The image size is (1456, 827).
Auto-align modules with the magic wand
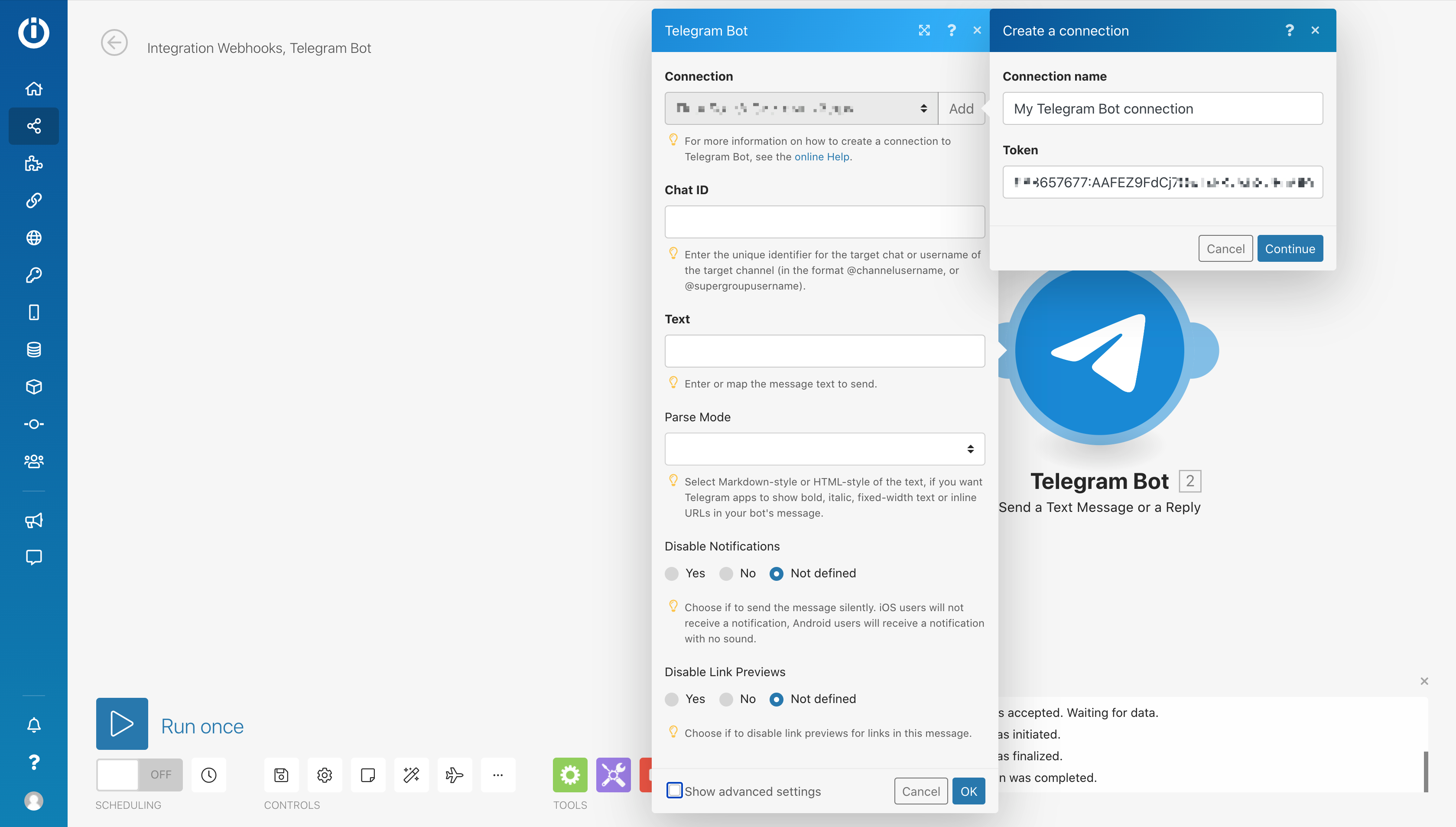[x=411, y=775]
